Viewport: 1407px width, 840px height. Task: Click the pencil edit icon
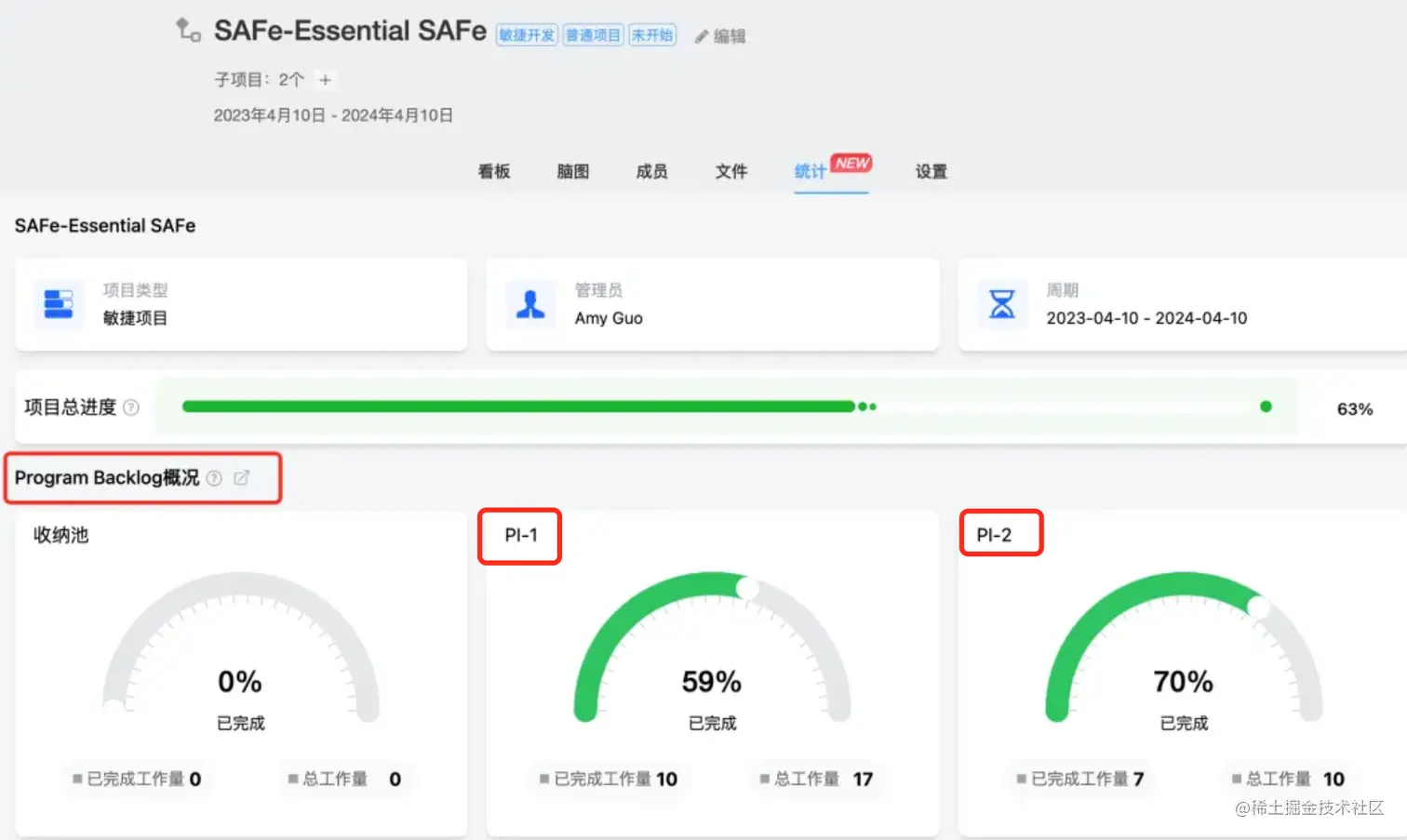(701, 36)
